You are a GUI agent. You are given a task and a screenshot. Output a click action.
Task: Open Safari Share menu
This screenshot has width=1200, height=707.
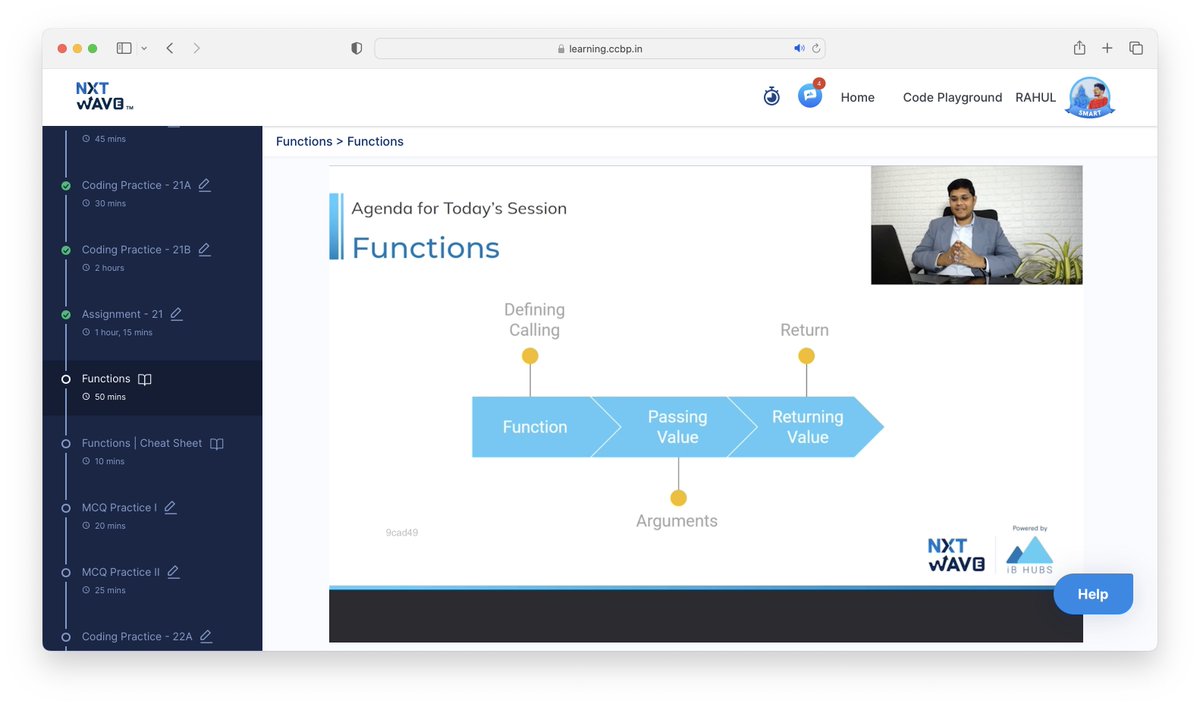click(1079, 47)
